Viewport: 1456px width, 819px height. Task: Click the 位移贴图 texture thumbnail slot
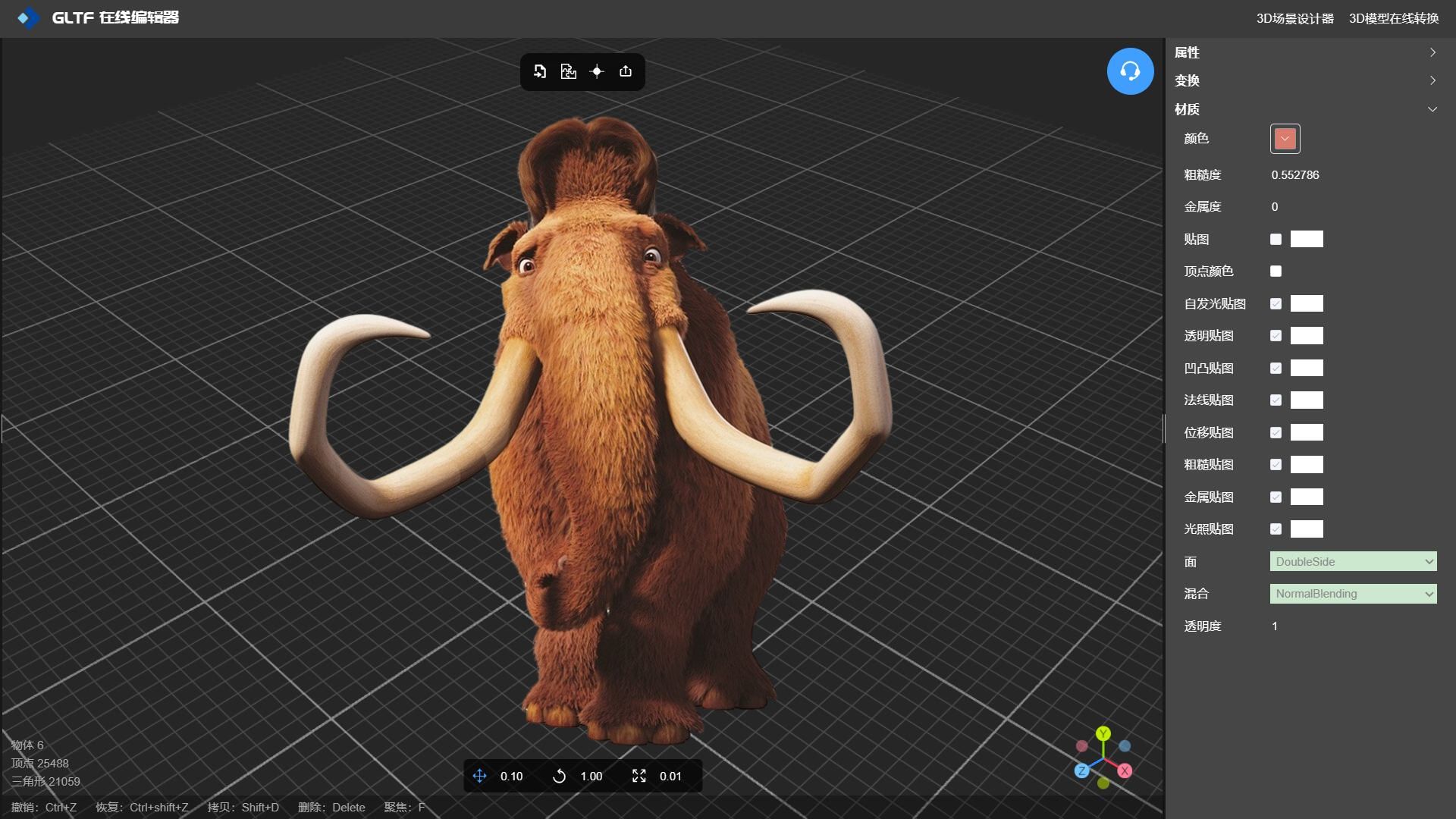click(1307, 432)
